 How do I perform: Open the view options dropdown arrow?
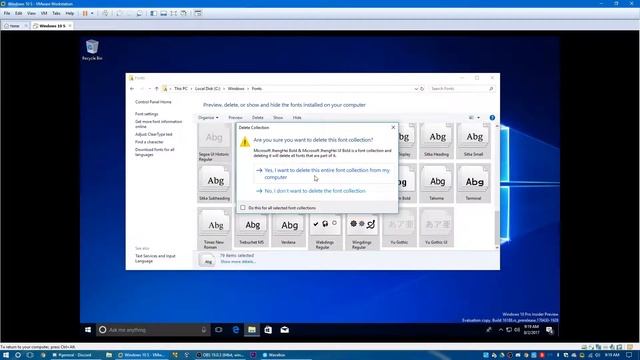point(478,118)
